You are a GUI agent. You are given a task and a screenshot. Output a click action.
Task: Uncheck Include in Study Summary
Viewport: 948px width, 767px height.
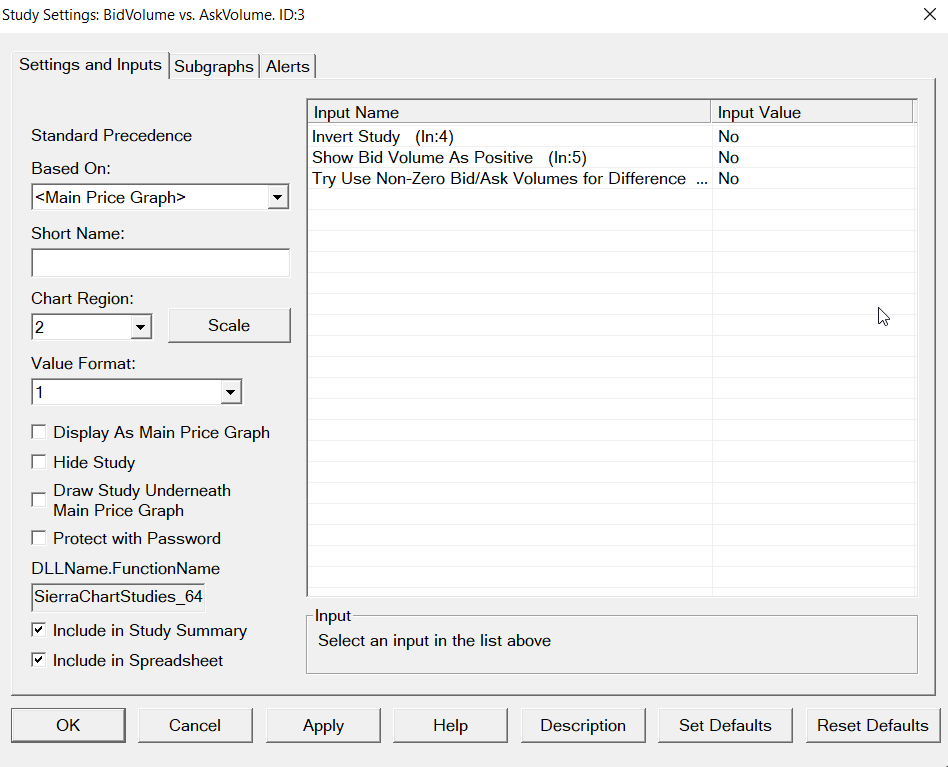pos(39,630)
